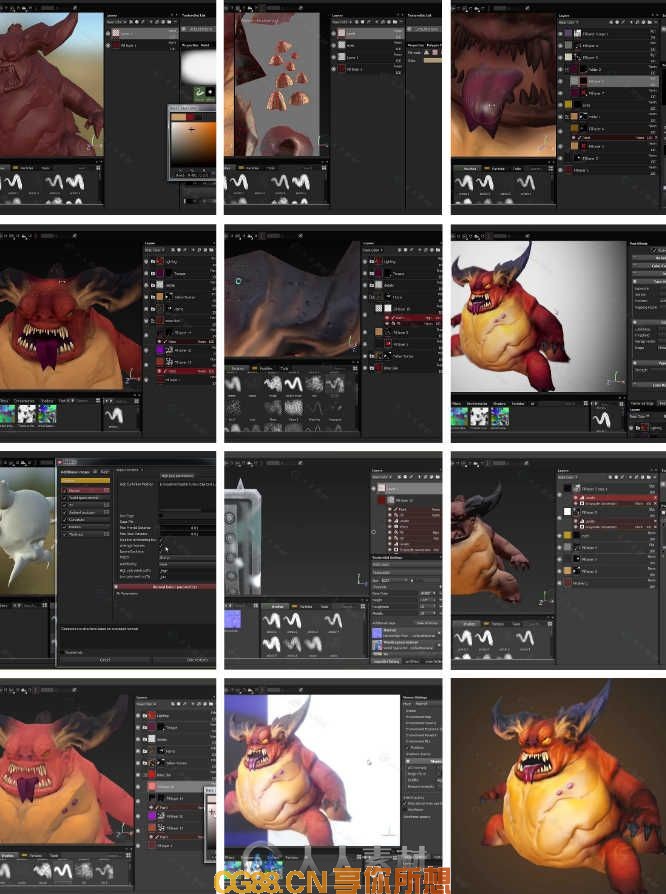Open Environments tab in dark-background demon face shelf

[x=24, y=401]
